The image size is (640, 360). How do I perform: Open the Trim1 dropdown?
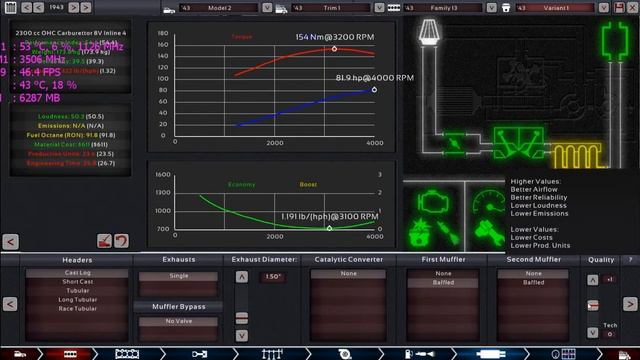pos(379,8)
